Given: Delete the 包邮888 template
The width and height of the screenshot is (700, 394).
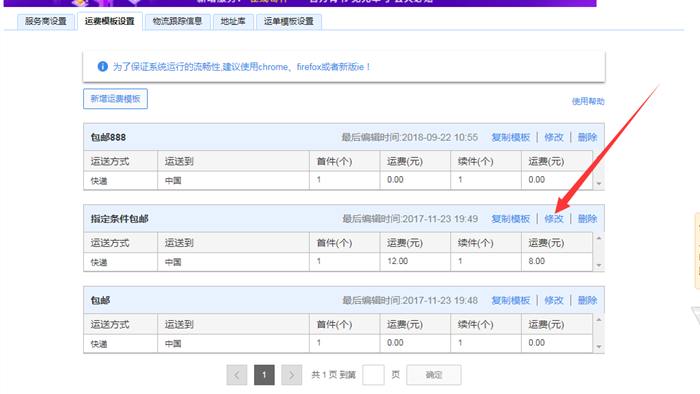Looking at the screenshot, I should pos(587,137).
